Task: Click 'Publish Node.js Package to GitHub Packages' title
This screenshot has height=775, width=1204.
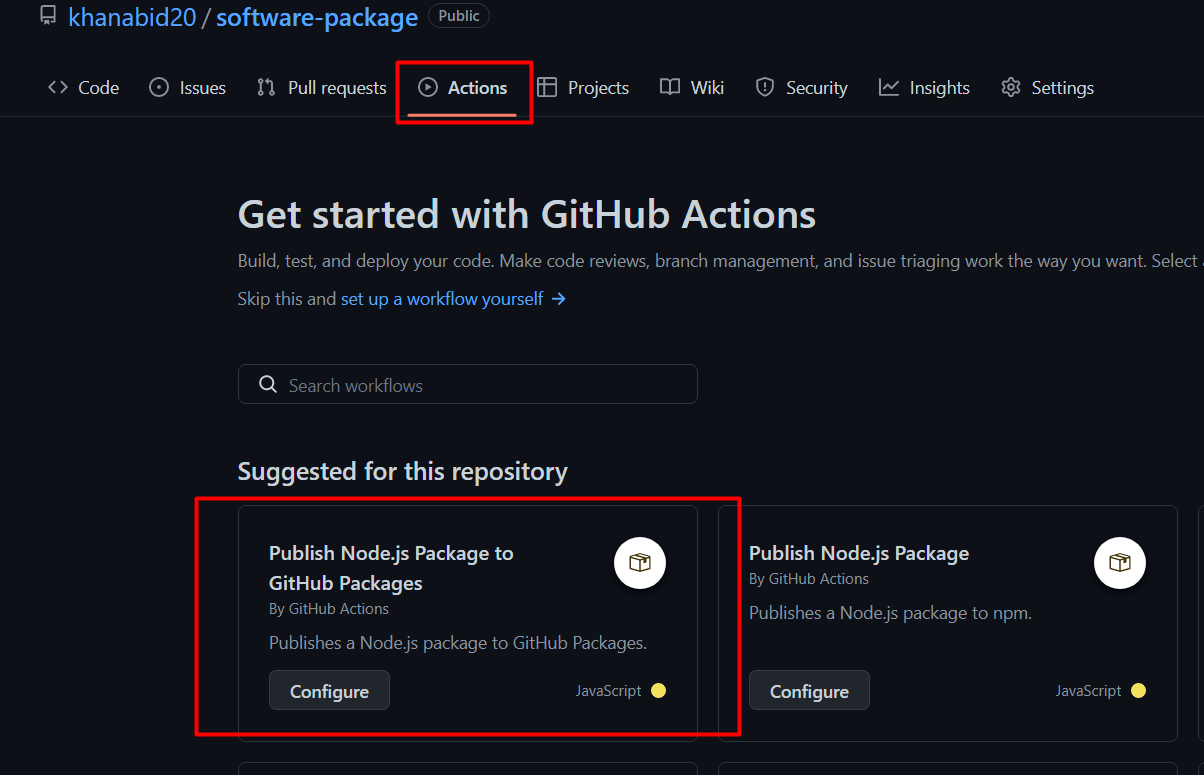Action: [x=391, y=568]
